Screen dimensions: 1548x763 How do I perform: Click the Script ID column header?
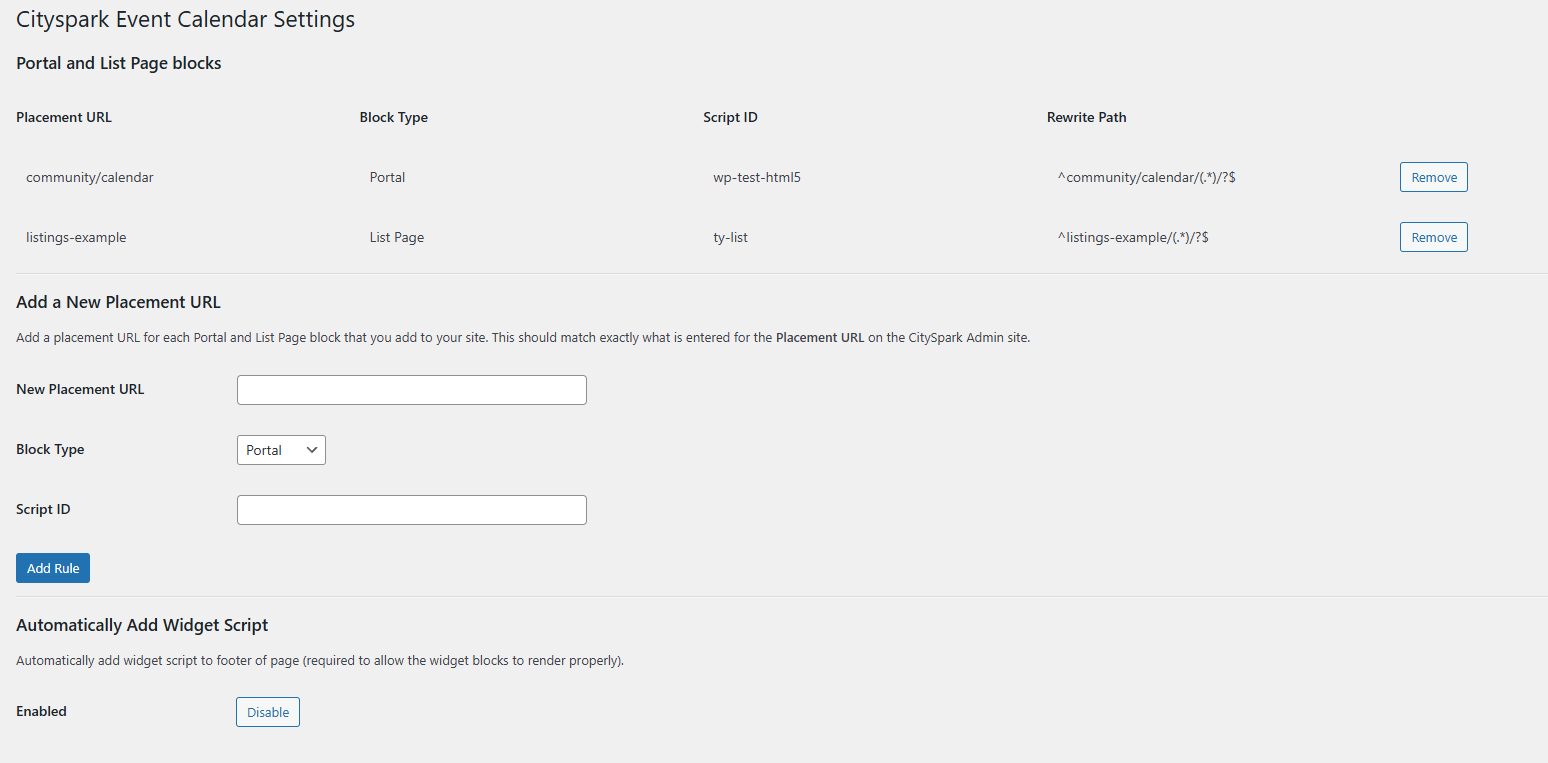(x=731, y=117)
